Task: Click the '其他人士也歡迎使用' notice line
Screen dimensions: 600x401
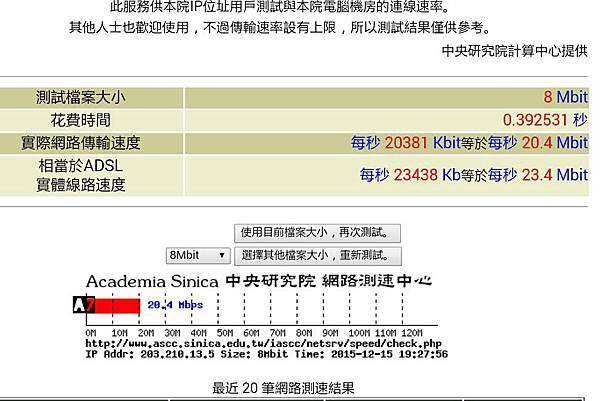Action: [x=280, y=28]
